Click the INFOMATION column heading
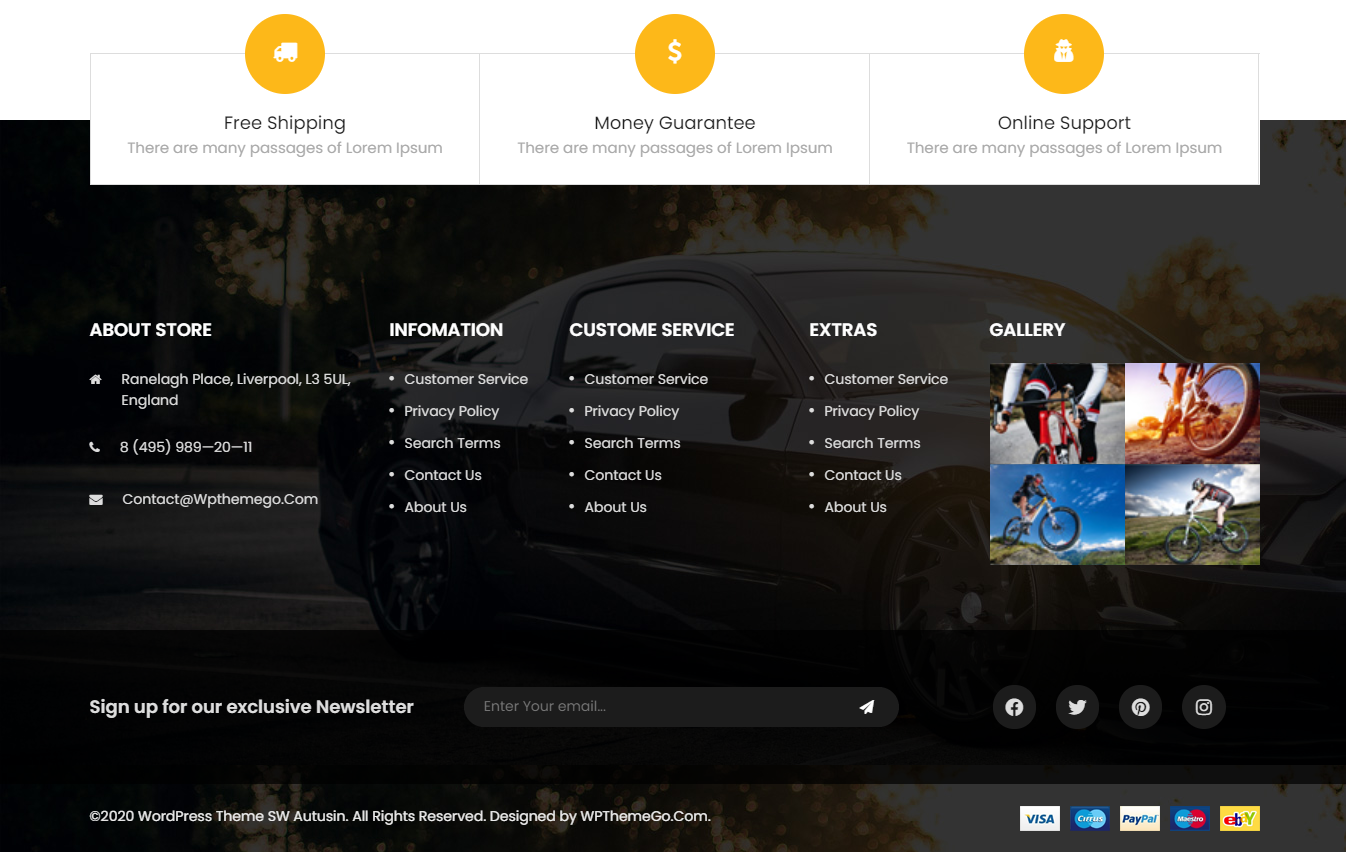 pyautogui.click(x=446, y=330)
